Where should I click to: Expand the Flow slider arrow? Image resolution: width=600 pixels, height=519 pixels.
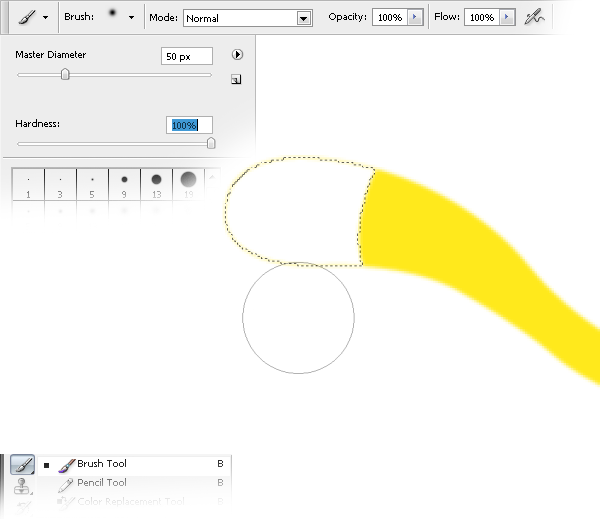[x=507, y=18]
